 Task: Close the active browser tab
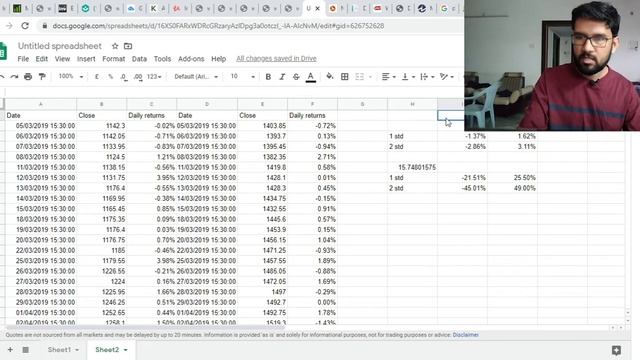point(318,8)
